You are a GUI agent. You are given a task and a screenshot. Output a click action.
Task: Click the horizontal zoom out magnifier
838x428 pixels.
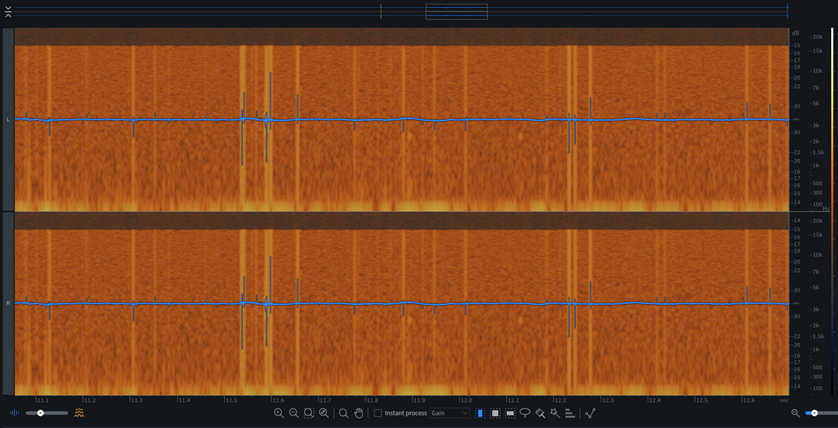pos(293,413)
